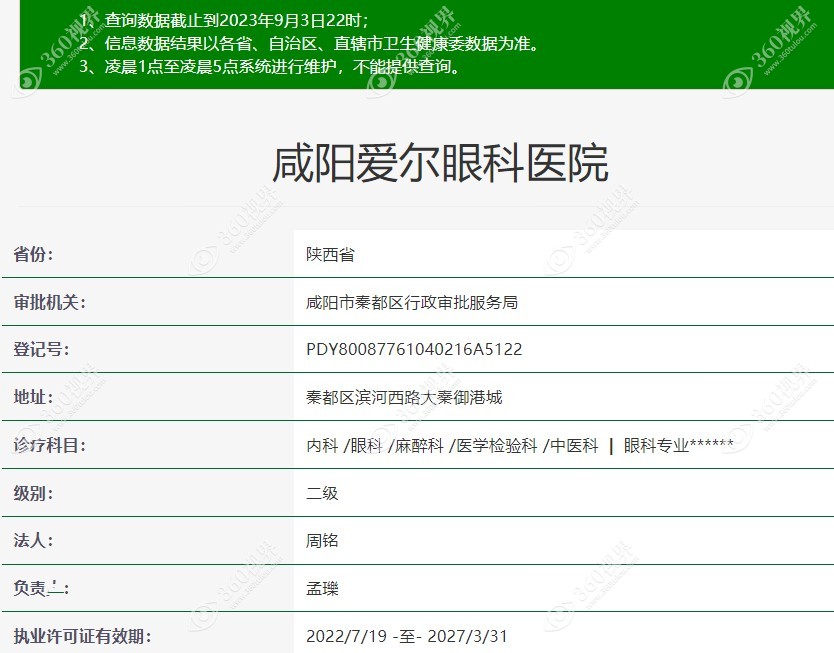Viewport: 834px width, 653px height.
Task: Click the hospital title 咸阳爱尔眼科医院
Action: pyautogui.click(x=440, y=164)
